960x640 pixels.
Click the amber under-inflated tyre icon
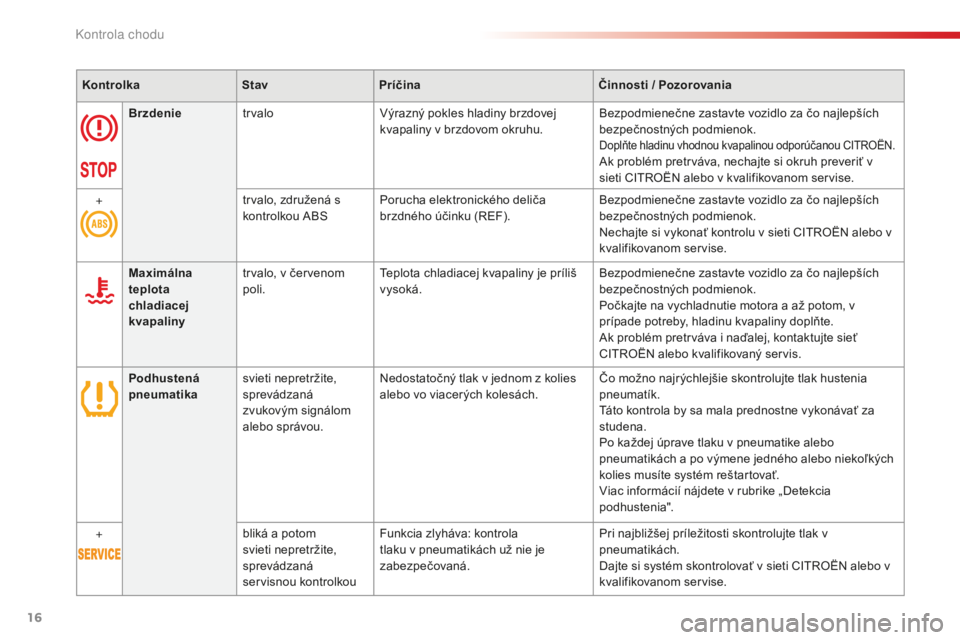click(x=99, y=398)
